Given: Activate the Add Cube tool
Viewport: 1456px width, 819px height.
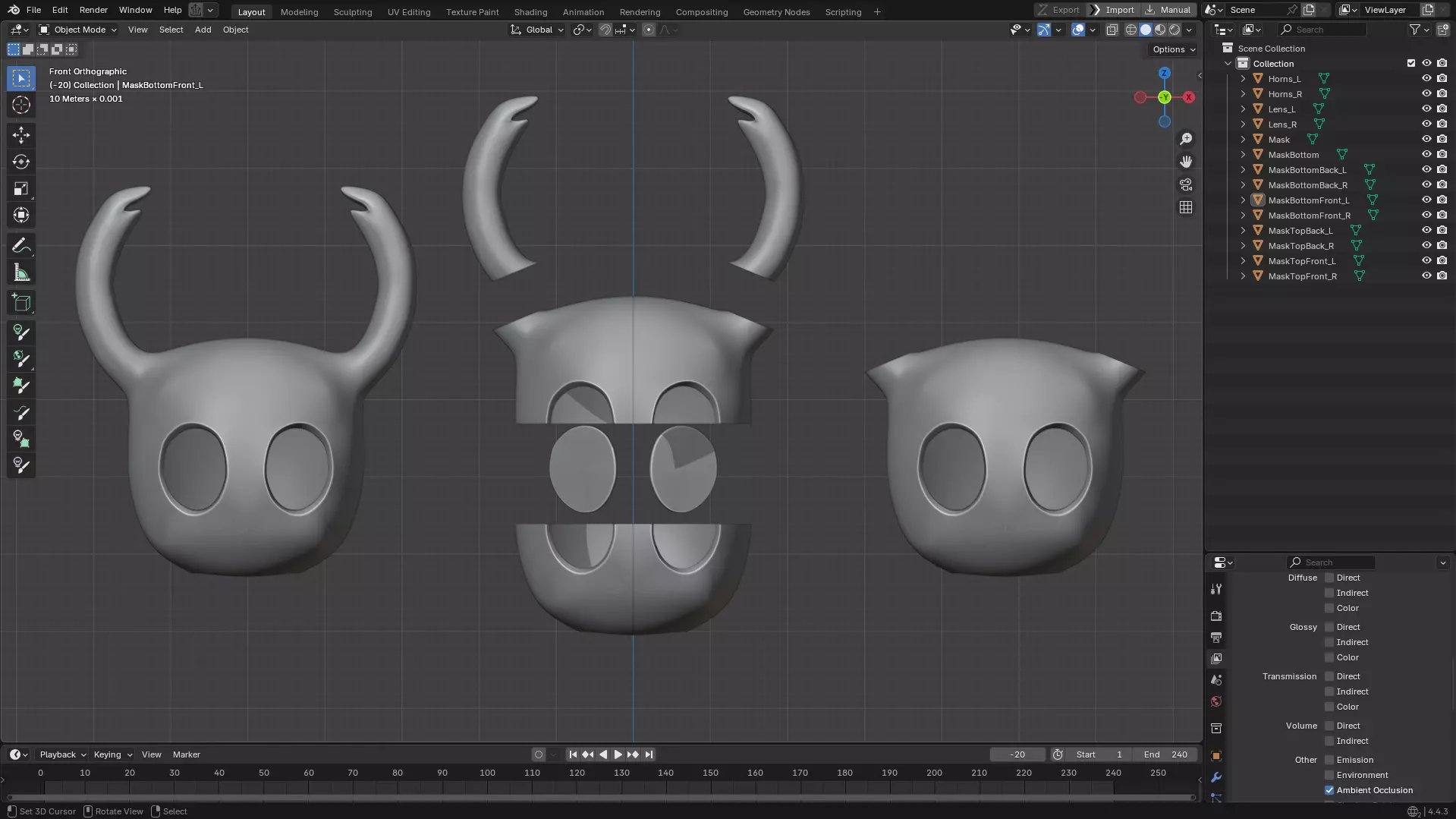Looking at the screenshot, I should [21, 303].
